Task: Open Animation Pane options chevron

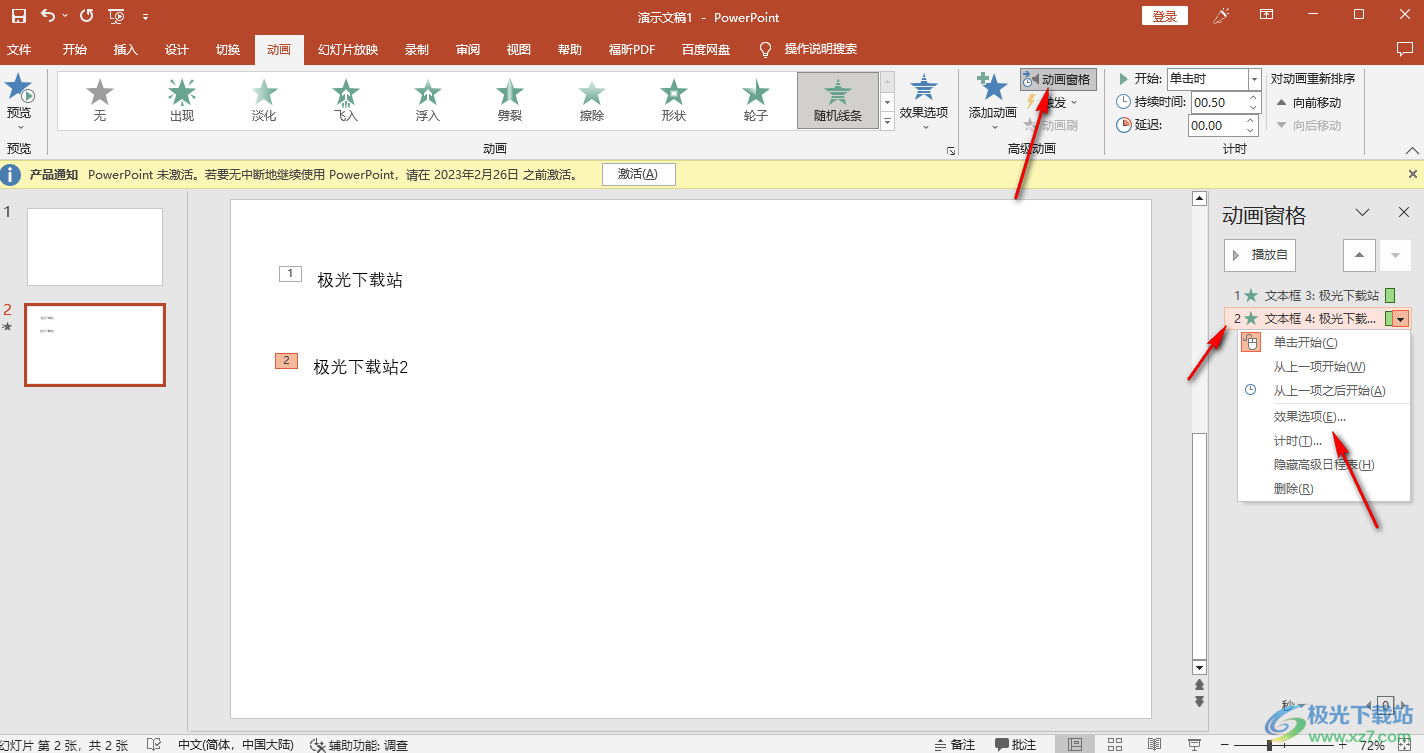Action: tap(1362, 213)
